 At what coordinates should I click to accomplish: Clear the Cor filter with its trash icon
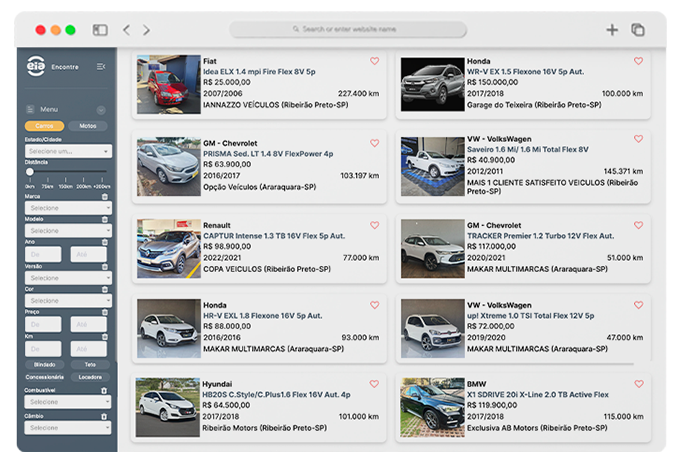[x=105, y=289]
